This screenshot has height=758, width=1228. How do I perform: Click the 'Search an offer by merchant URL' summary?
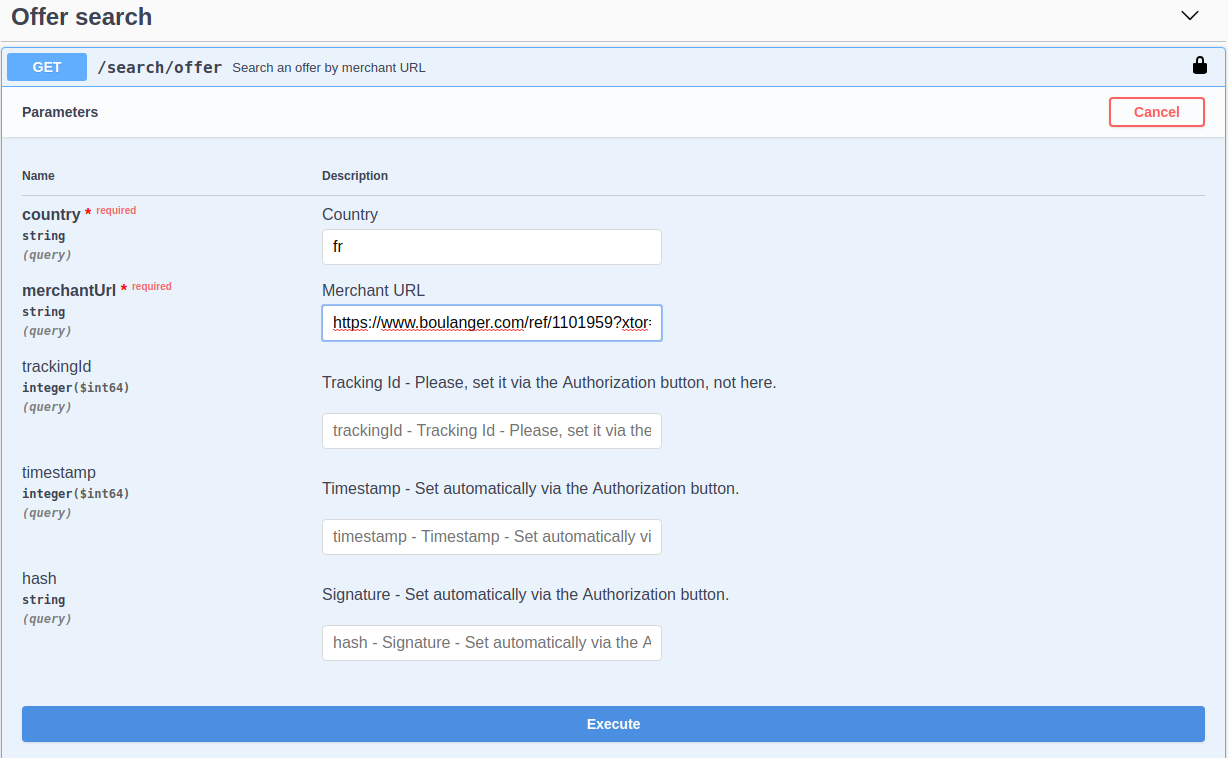pos(329,68)
